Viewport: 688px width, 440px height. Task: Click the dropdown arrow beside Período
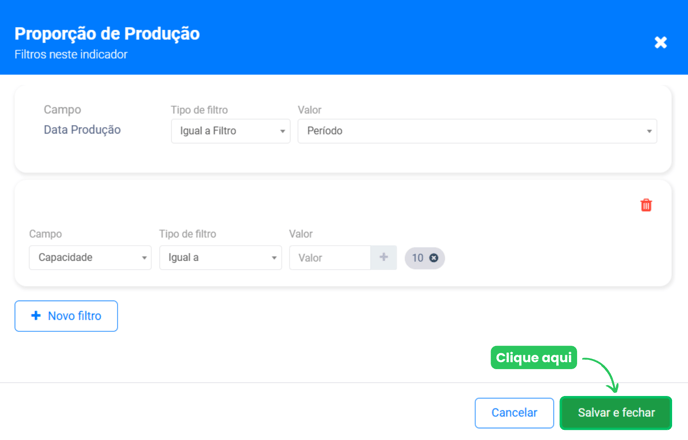[649, 131]
